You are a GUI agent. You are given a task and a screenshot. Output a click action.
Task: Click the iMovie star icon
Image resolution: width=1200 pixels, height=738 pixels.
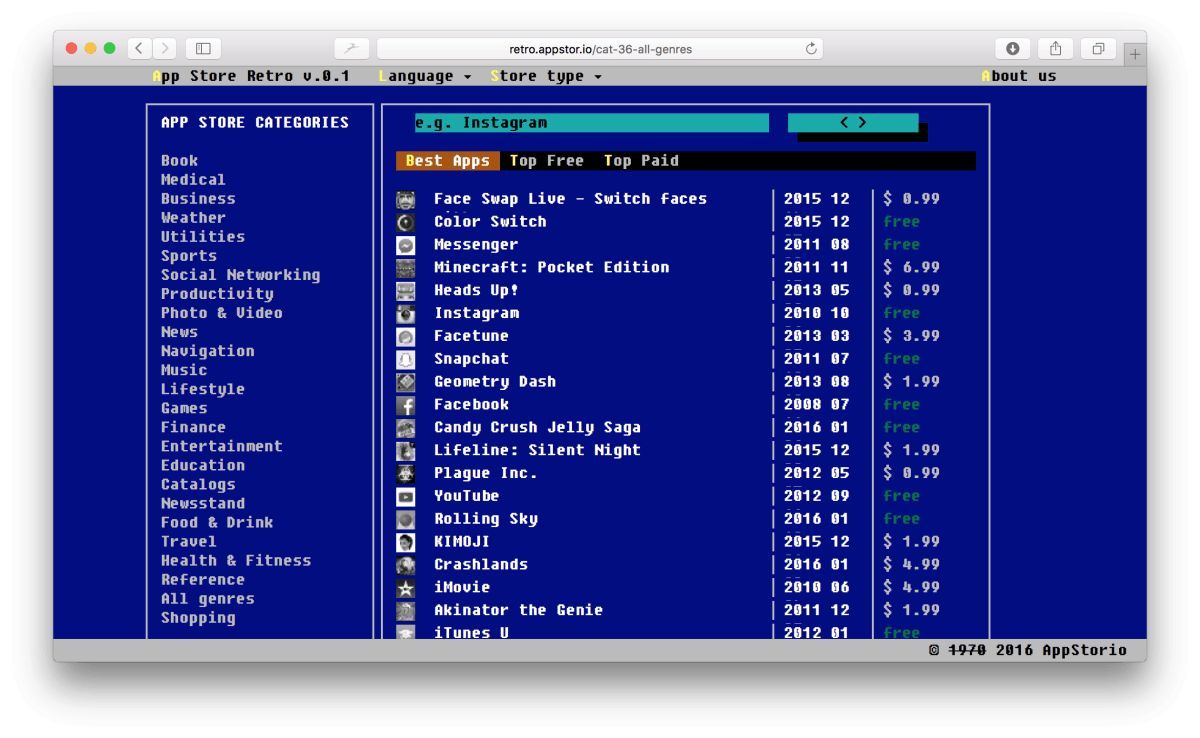(406, 588)
